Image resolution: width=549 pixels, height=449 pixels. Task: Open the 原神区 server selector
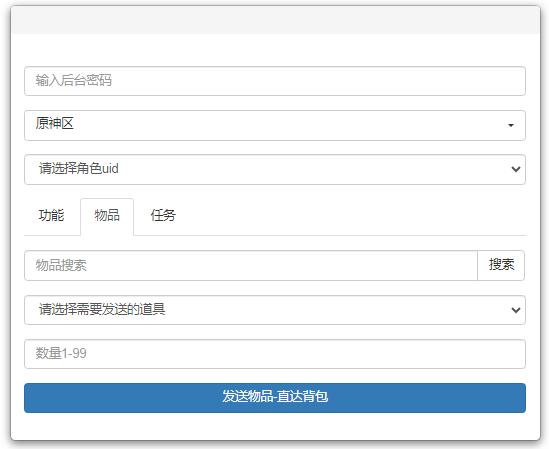[x=275, y=125]
